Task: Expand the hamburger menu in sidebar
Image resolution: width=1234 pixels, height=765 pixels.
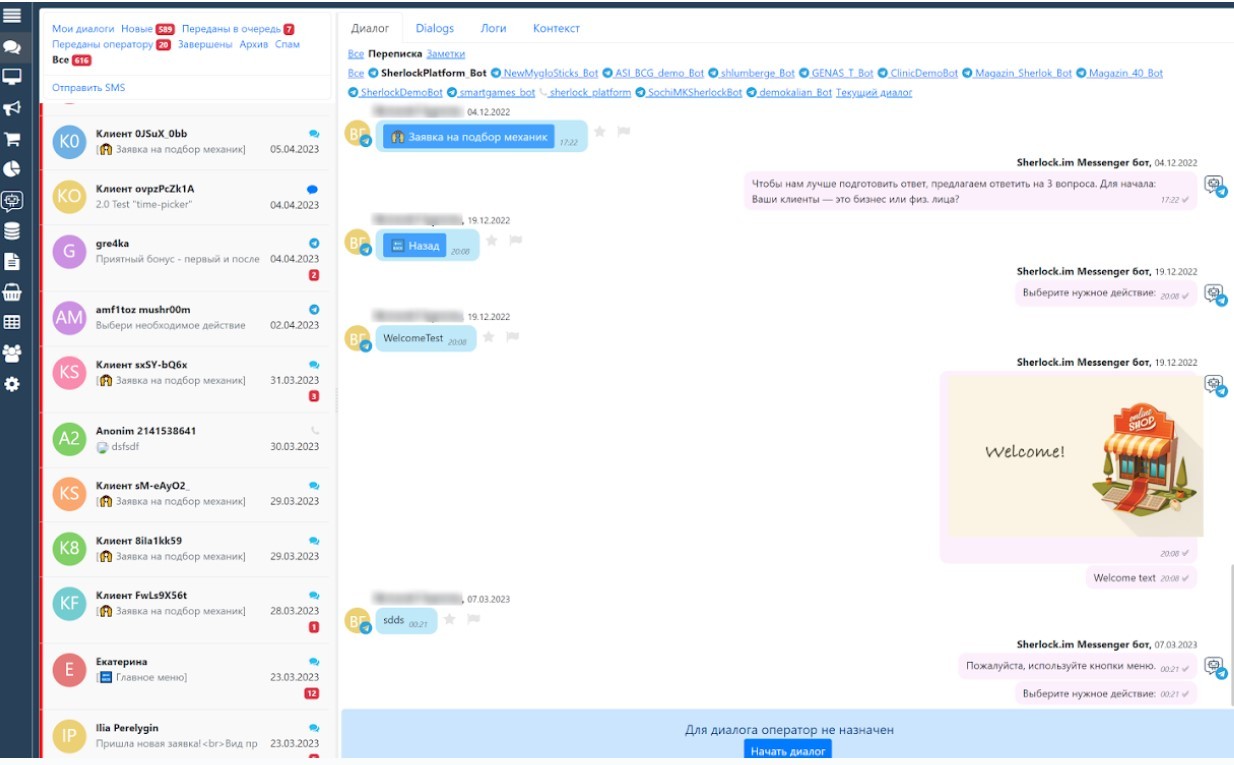Action: pos(13,15)
